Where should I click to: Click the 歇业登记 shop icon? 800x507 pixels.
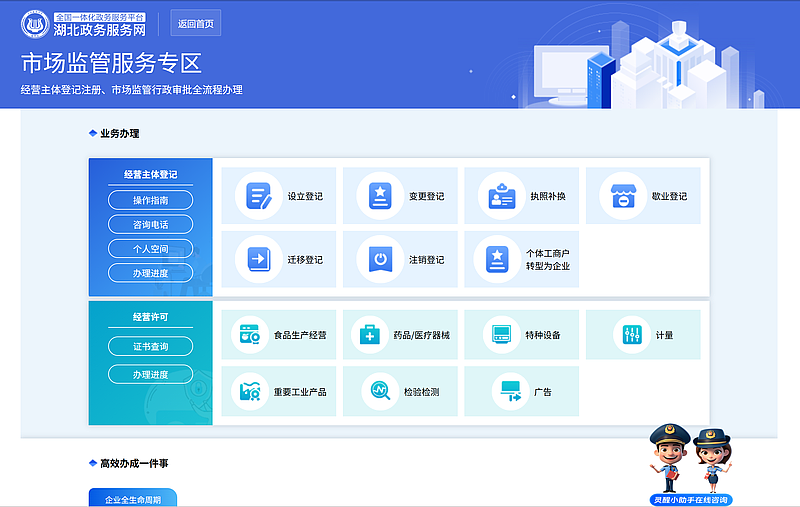[623, 196]
